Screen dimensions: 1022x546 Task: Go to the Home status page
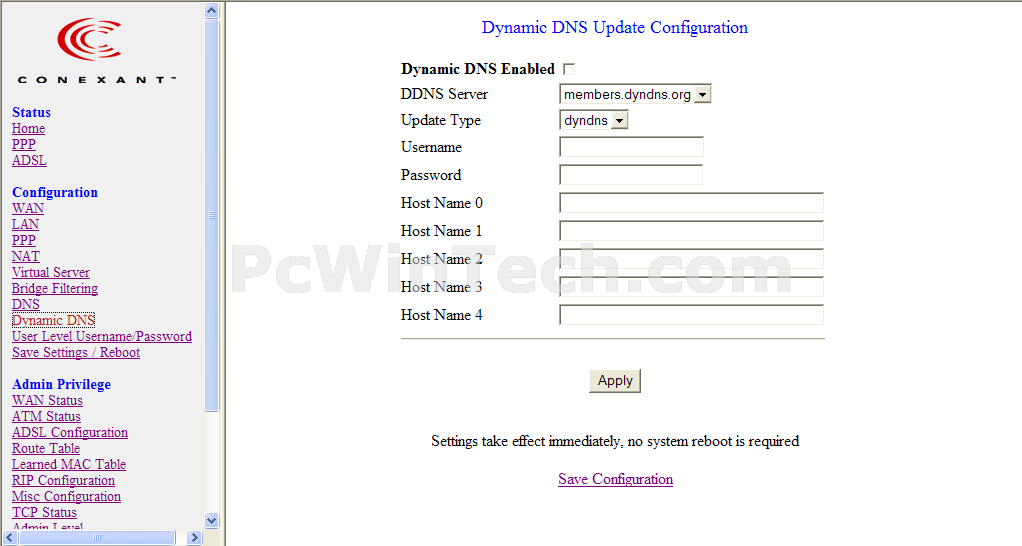[28, 129]
